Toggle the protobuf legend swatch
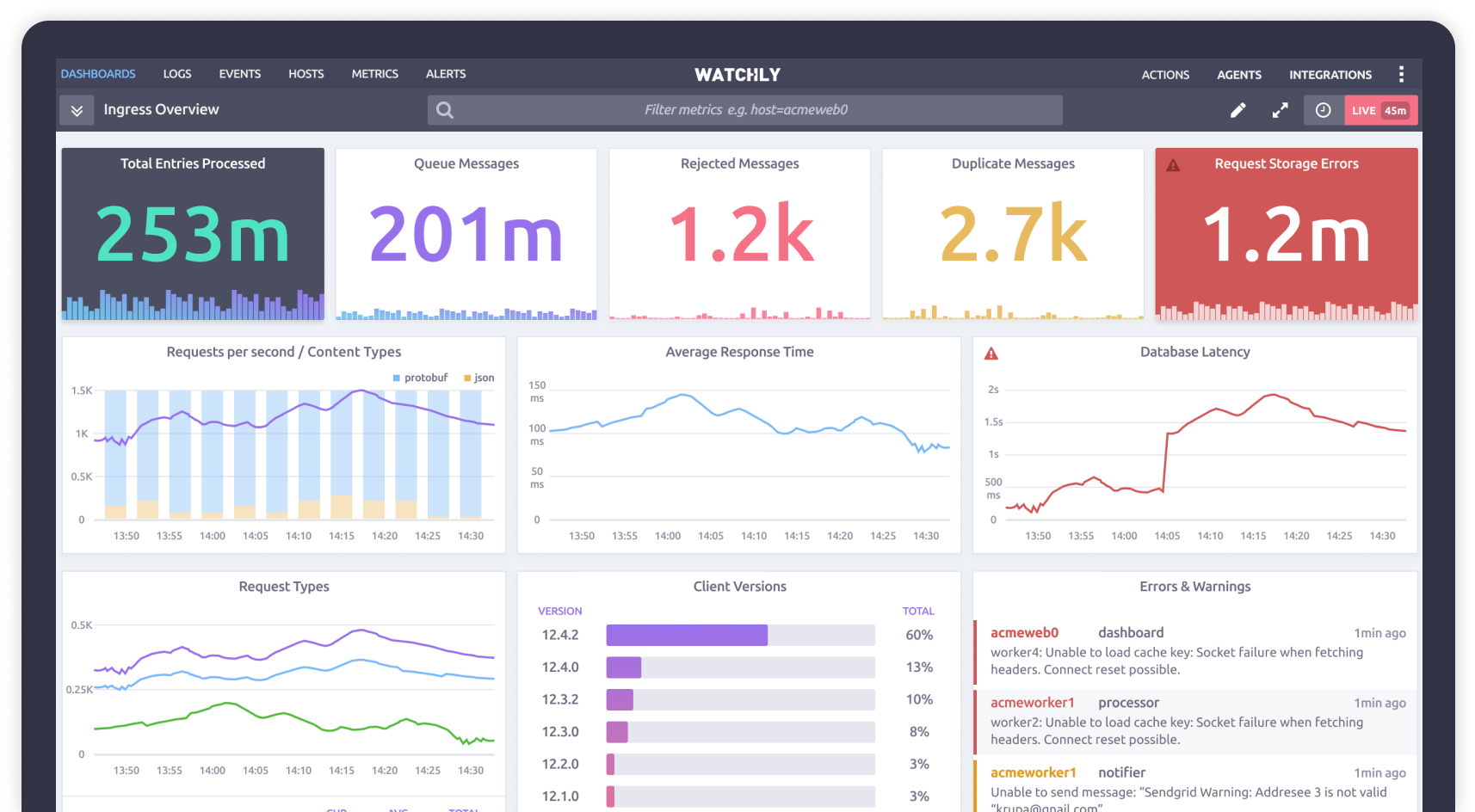 (397, 378)
